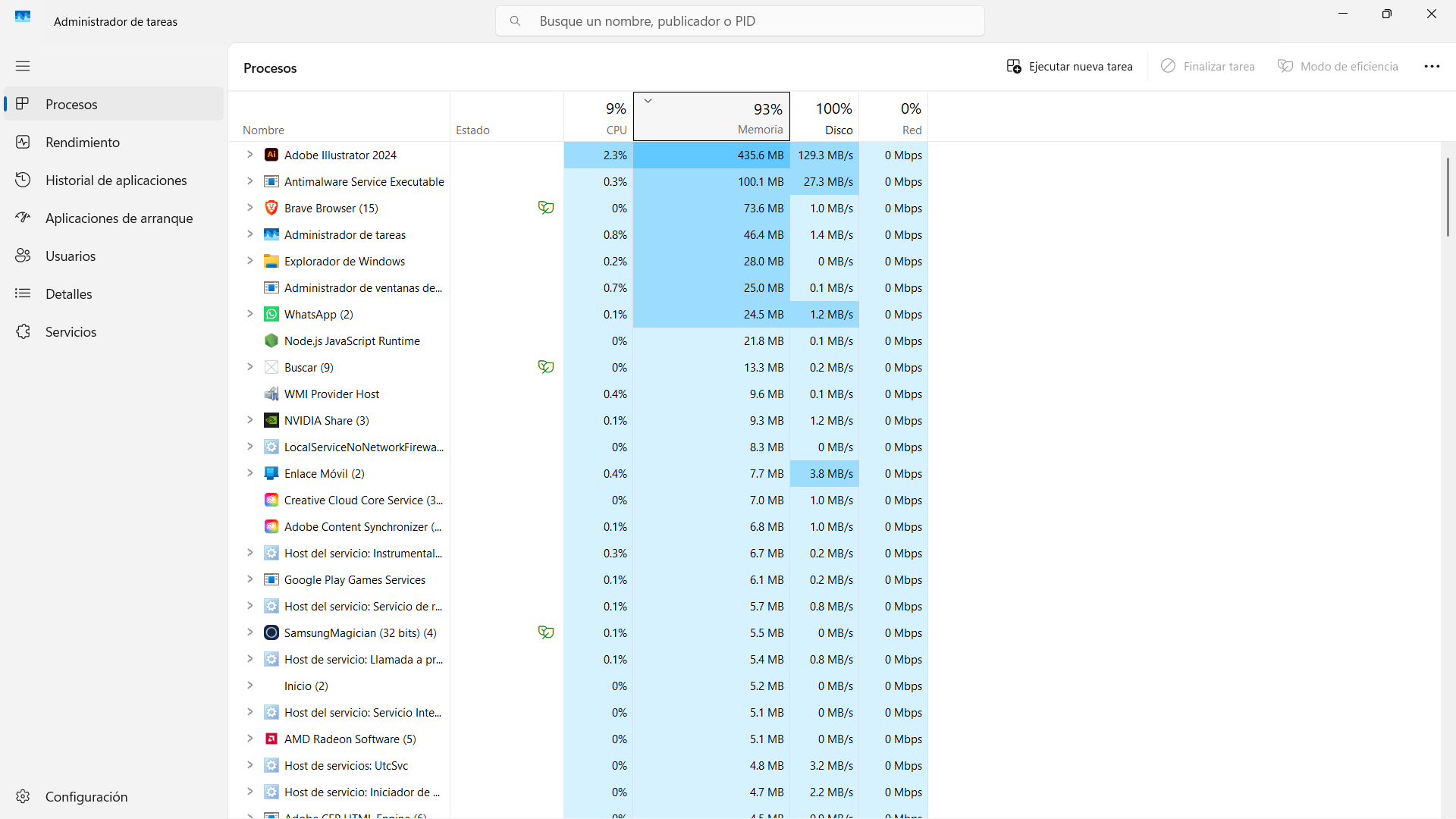
Task: Click the Ejecutar nueva tarea button
Action: click(x=1070, y=66)
